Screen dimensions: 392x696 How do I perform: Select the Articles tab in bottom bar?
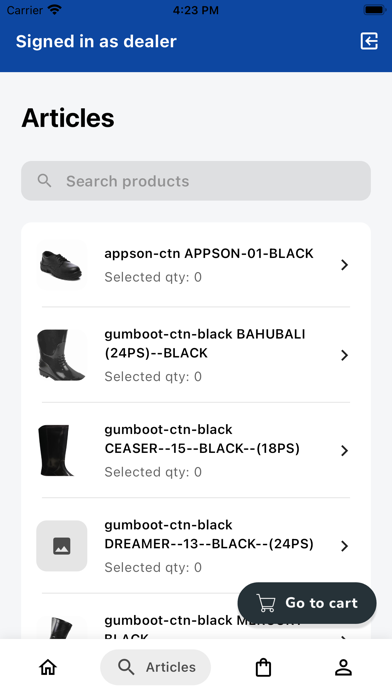[x=155, y=667]
